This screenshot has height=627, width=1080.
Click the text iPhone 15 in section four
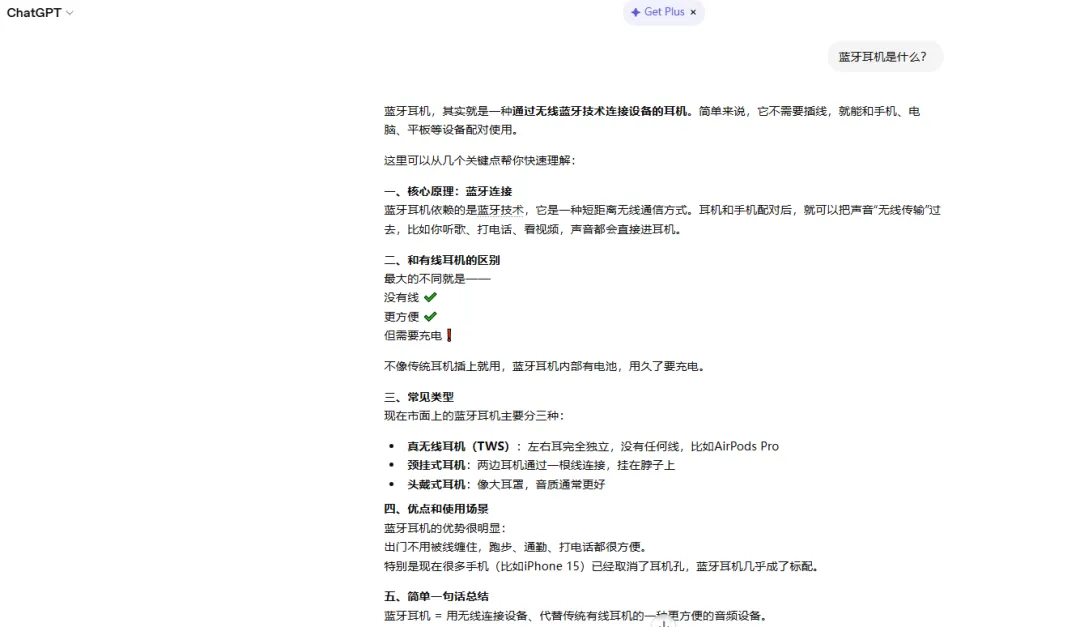(552, 566)
